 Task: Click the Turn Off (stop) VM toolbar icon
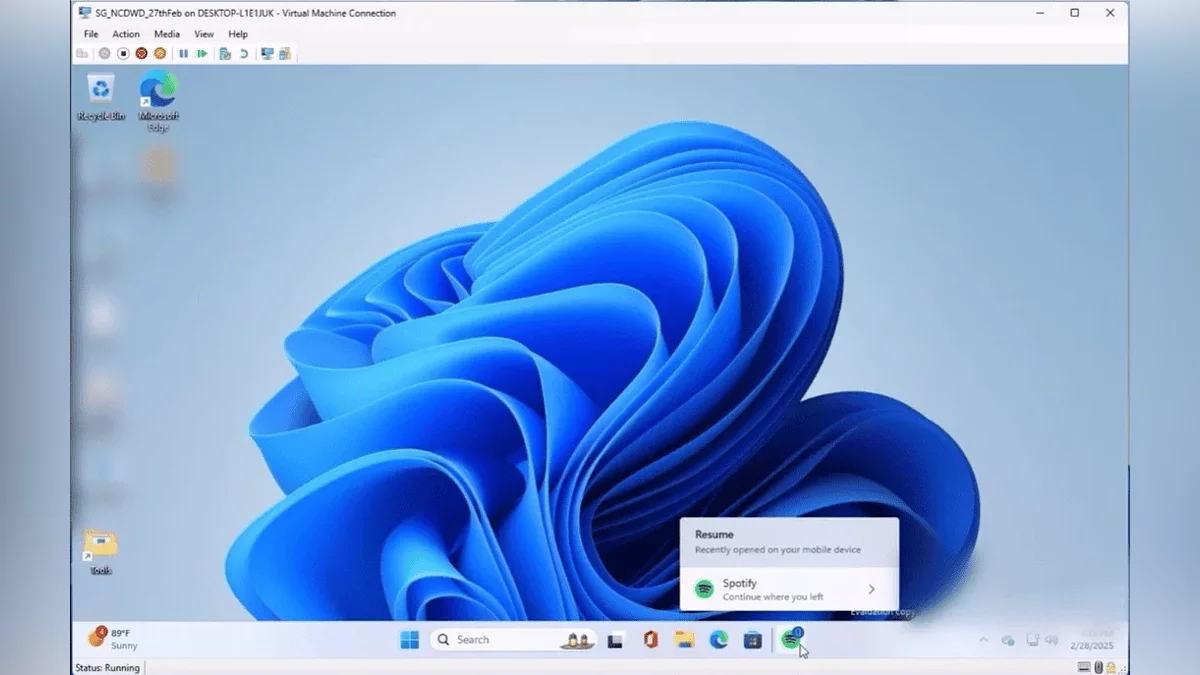click(123, 54)
